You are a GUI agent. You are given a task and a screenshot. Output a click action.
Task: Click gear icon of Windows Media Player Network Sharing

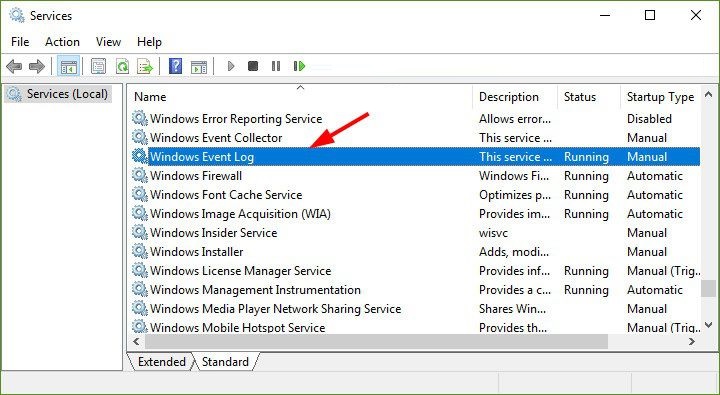click(140, 308)
